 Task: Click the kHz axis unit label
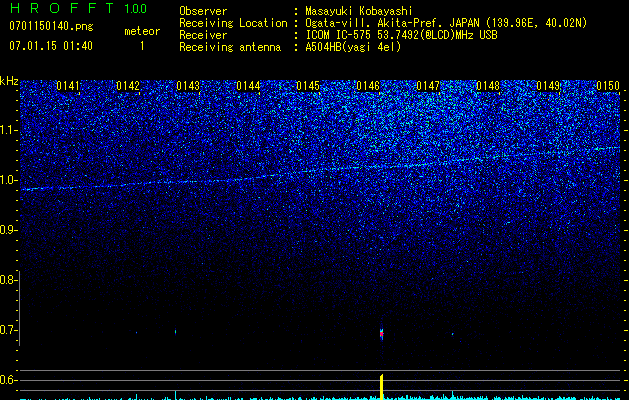click(x=9, y=81)
